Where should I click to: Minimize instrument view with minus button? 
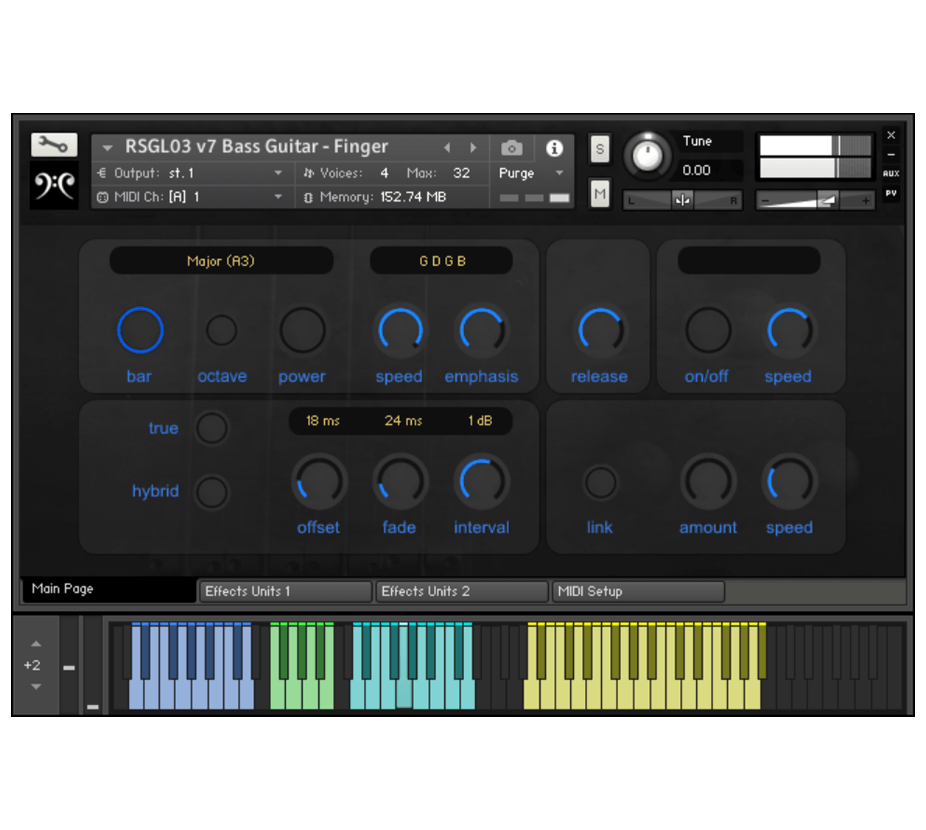point(891,154)
